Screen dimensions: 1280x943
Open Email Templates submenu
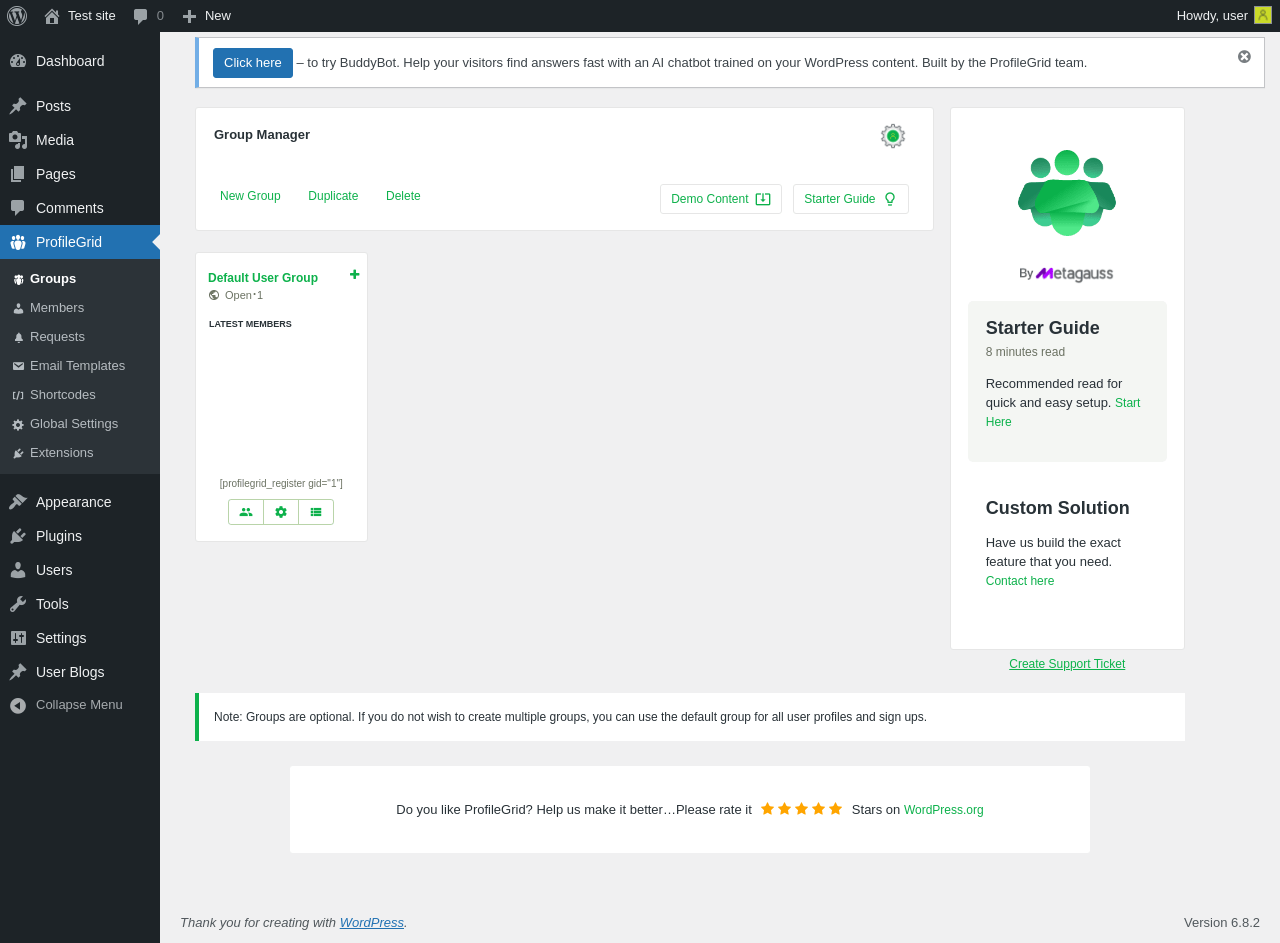(x=80, y=366)
